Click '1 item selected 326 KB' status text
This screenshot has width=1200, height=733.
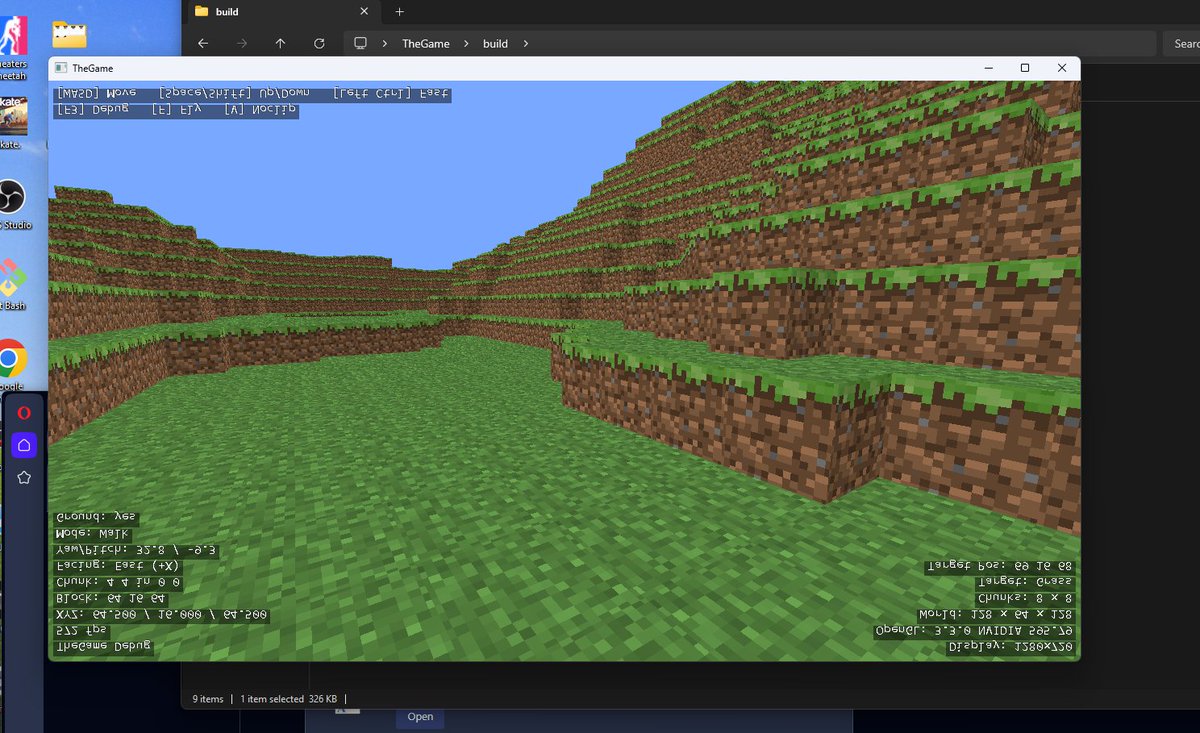288,699
